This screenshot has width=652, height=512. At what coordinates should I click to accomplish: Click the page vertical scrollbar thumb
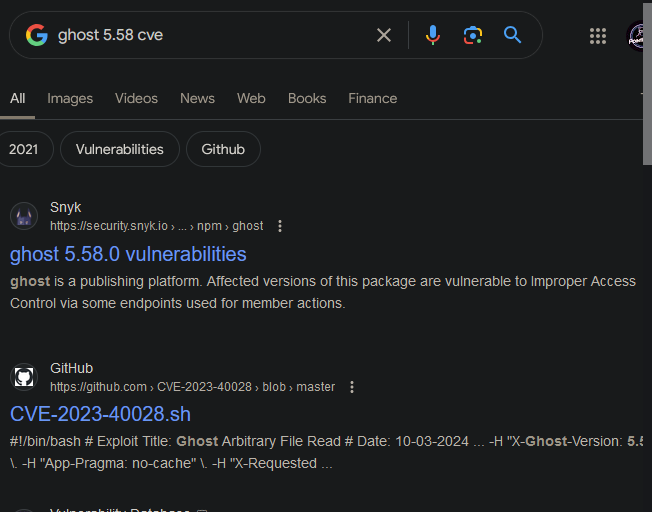tap(647, 83)
